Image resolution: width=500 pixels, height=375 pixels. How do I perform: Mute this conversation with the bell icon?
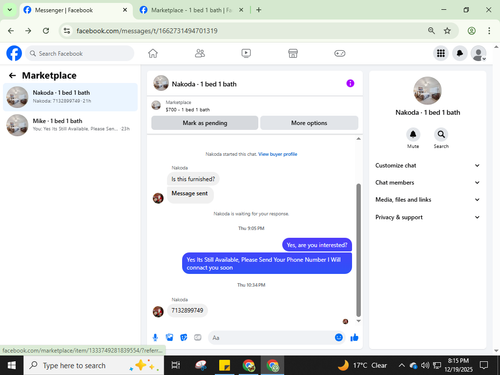point(413,134)
